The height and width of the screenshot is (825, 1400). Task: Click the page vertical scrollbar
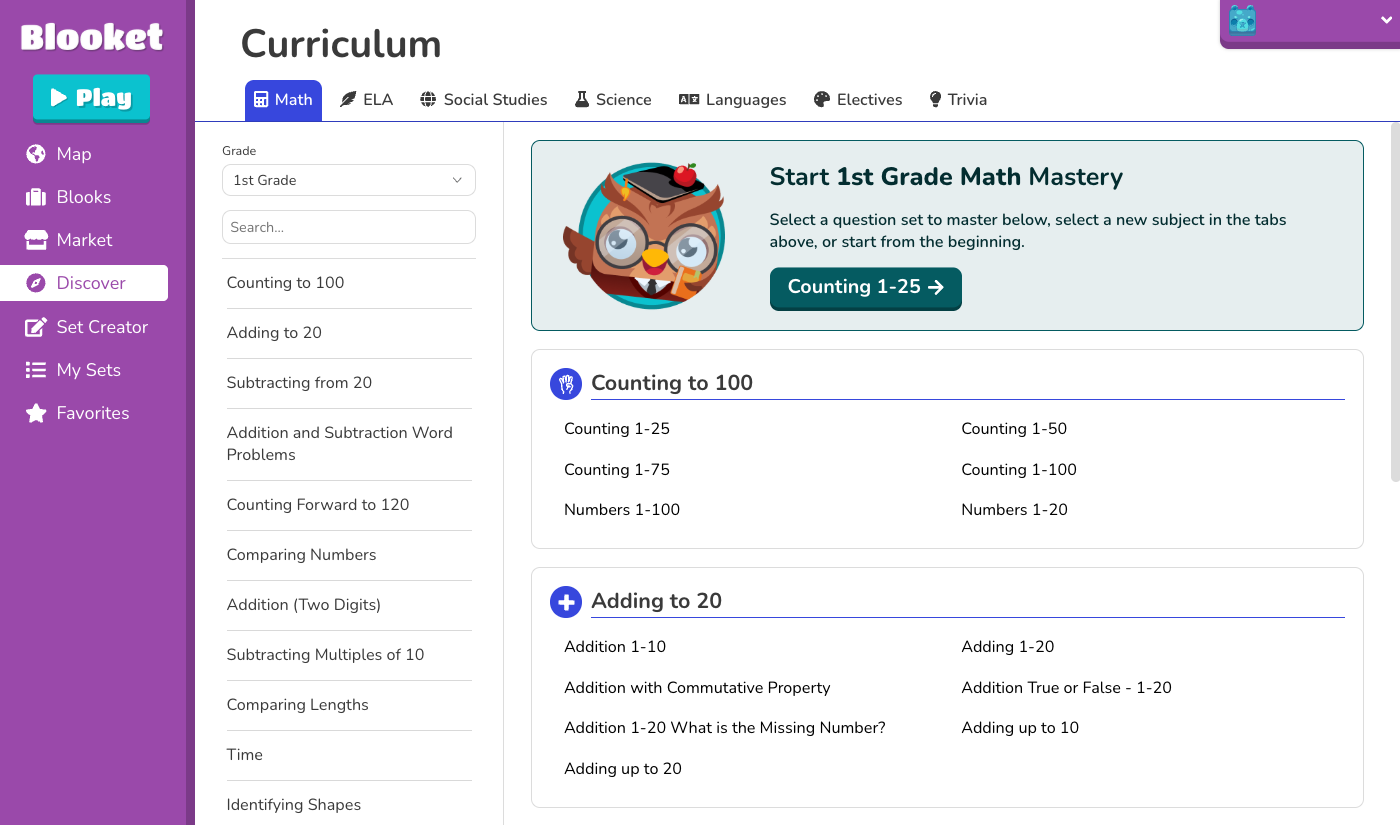click(x=1394, y=300)
